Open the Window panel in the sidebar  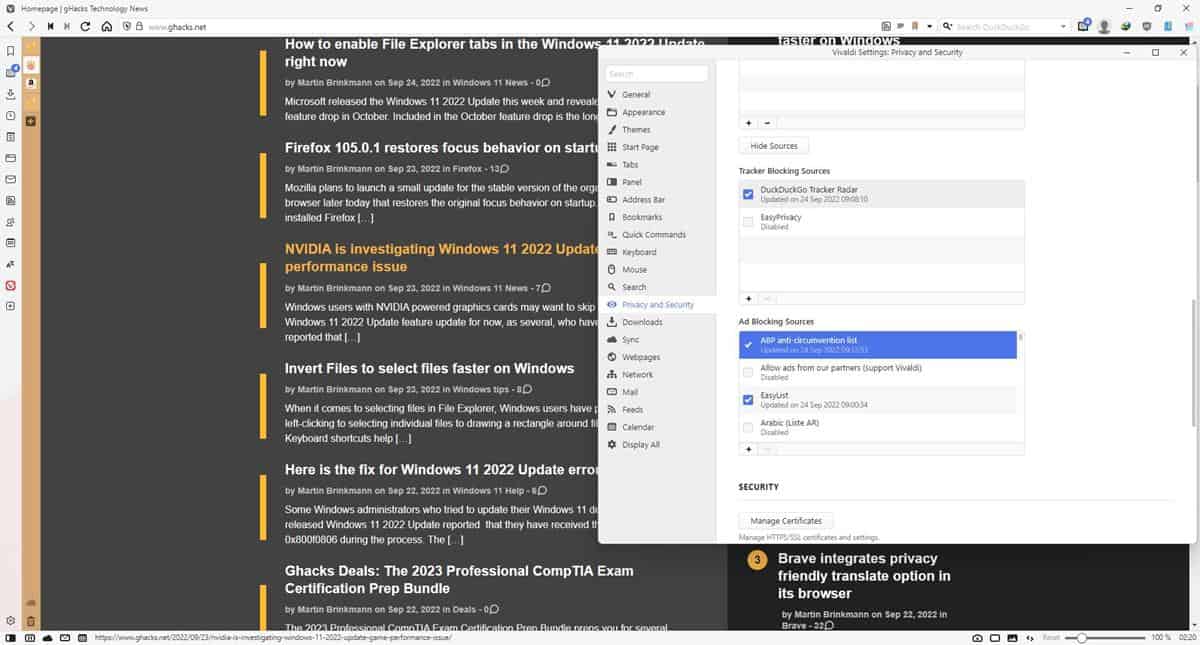pyautogui.click(x=10, y=158)
